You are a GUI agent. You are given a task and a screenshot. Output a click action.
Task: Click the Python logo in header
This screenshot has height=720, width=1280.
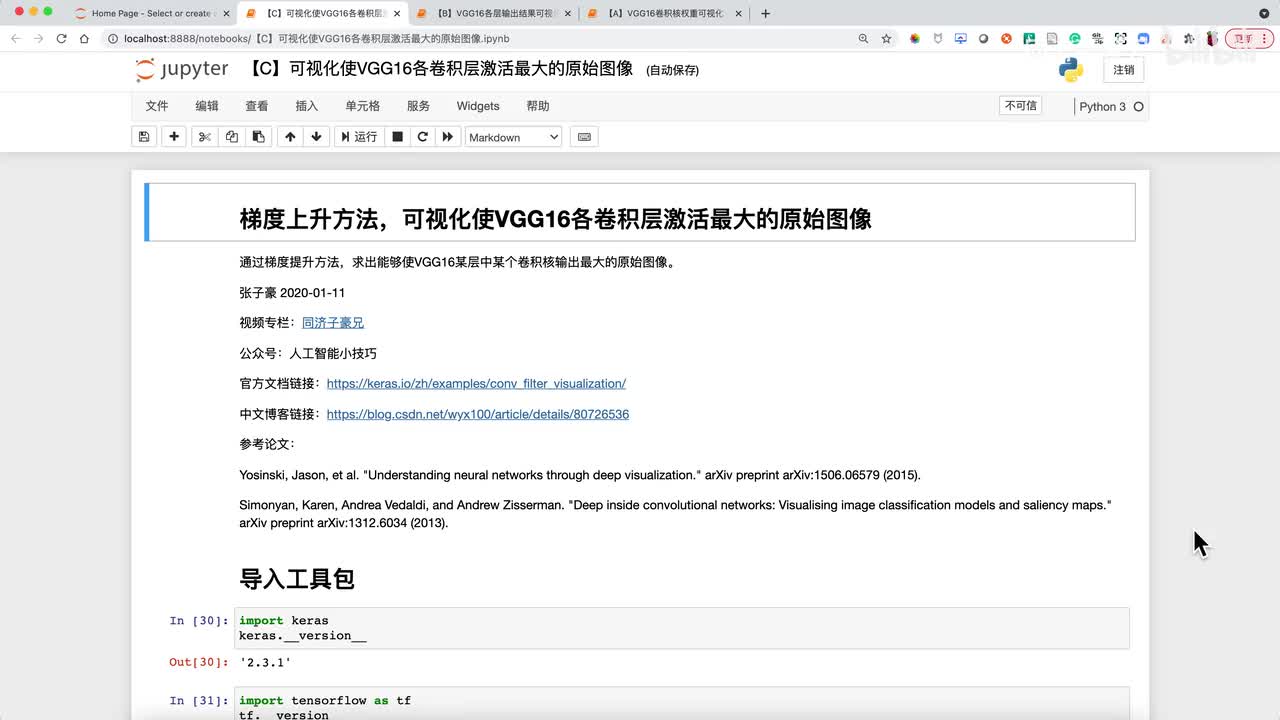click(1071, 70)
